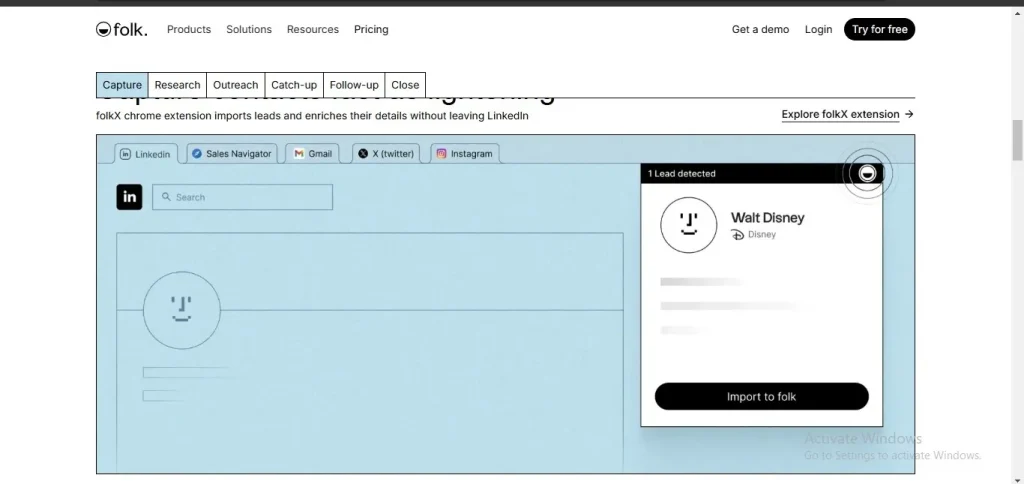Open the Solutions menu
Viewport: 1024px width, 484px height.
point(249,29)
